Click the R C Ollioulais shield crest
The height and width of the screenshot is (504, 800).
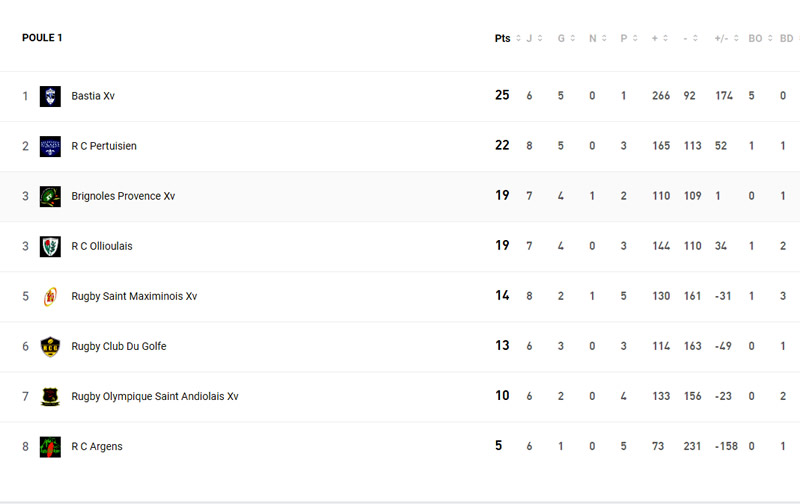point(50,246)
